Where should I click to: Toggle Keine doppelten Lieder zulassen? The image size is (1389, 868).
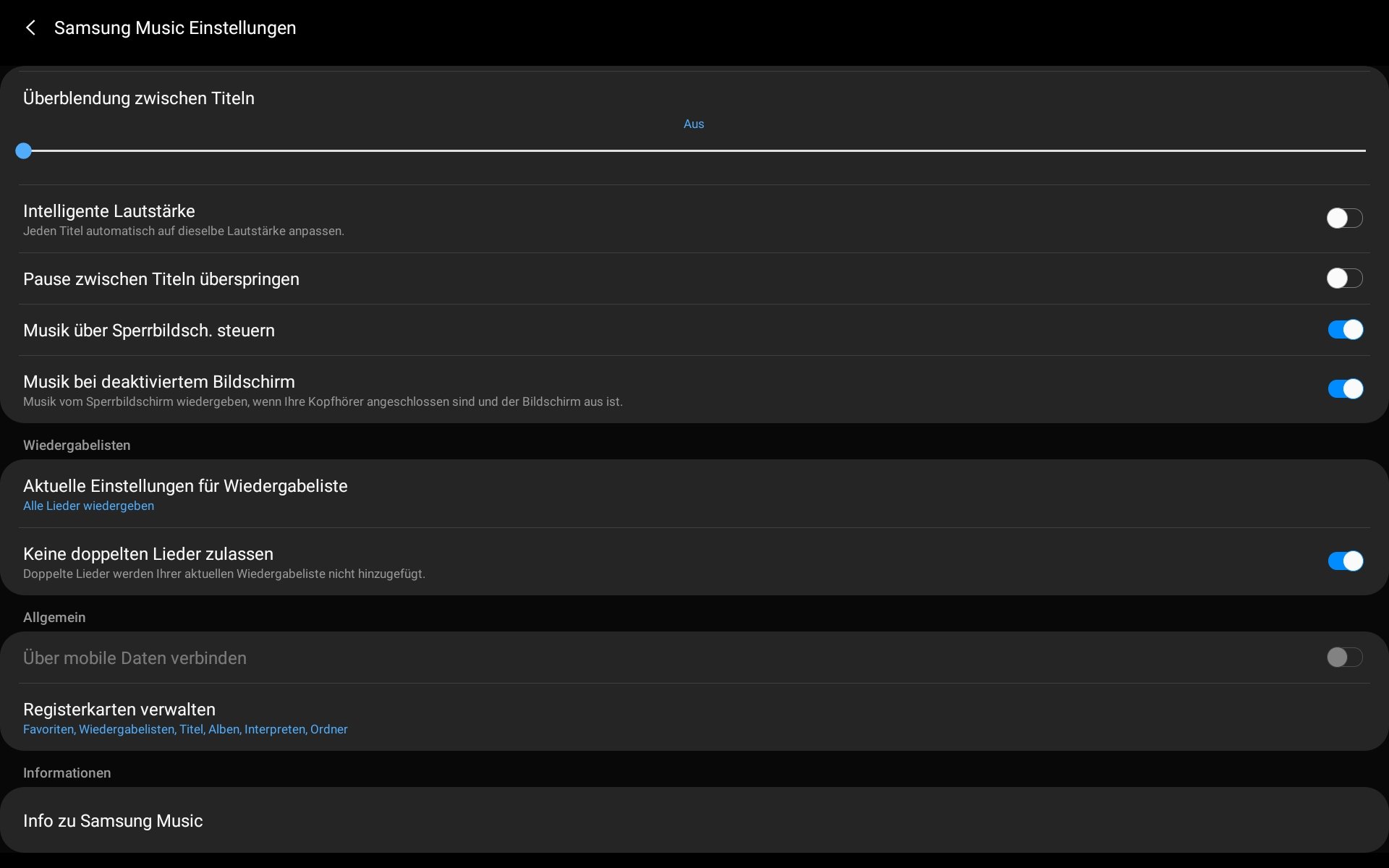point(1345,561)
